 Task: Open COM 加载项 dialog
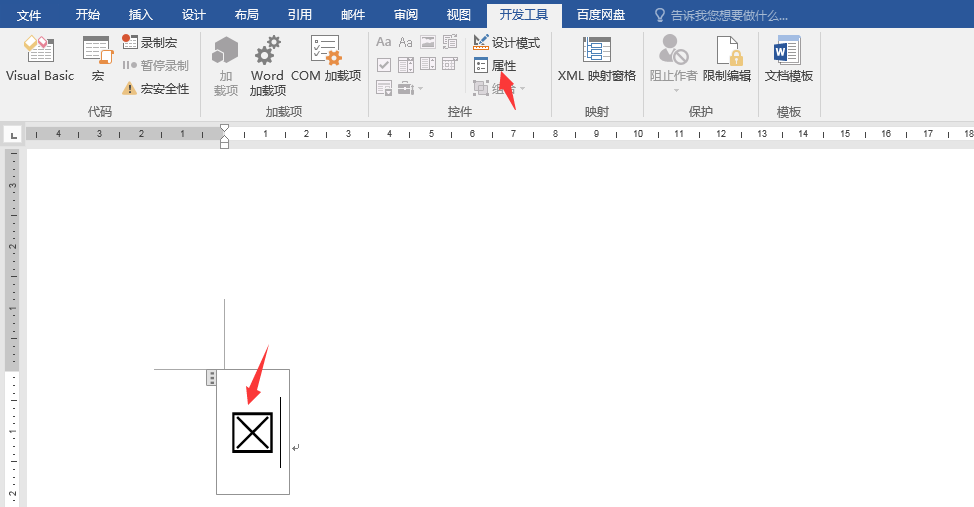tap(326, 59)
